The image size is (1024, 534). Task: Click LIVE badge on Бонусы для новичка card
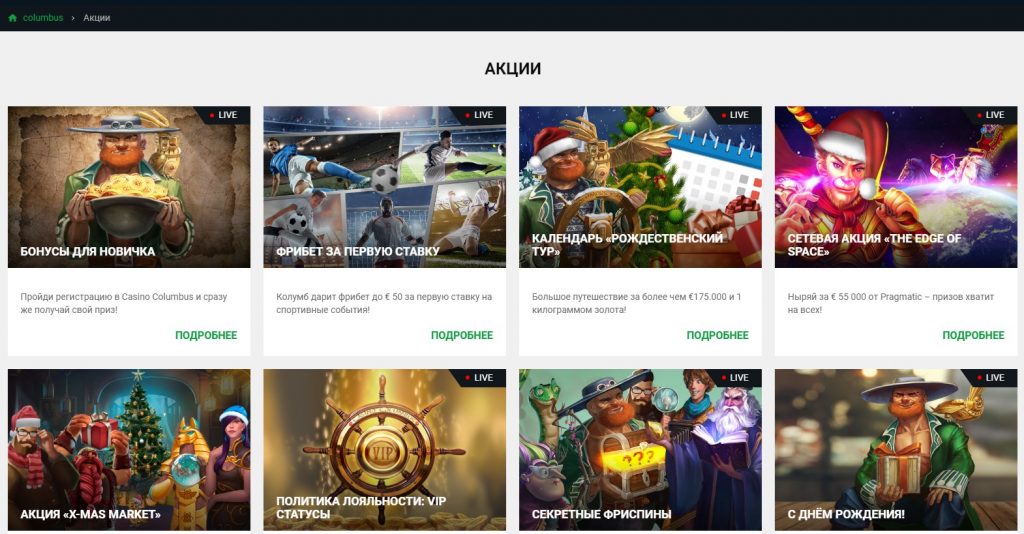tap(223, 115)
